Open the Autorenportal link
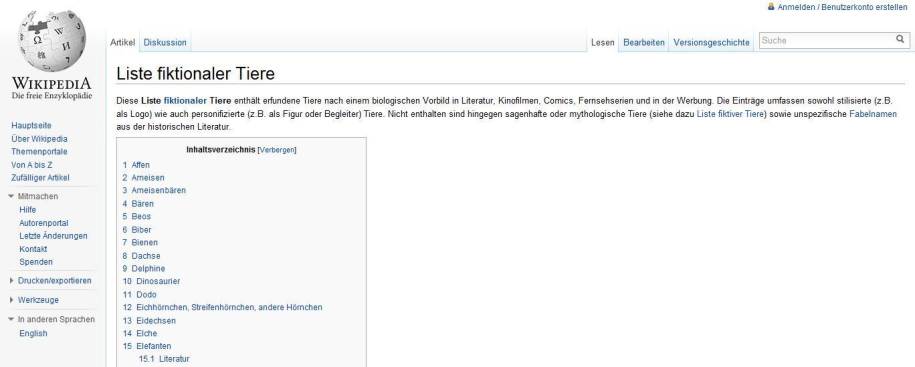This screenshot has height=367, width=915. [x=44, y=223]
